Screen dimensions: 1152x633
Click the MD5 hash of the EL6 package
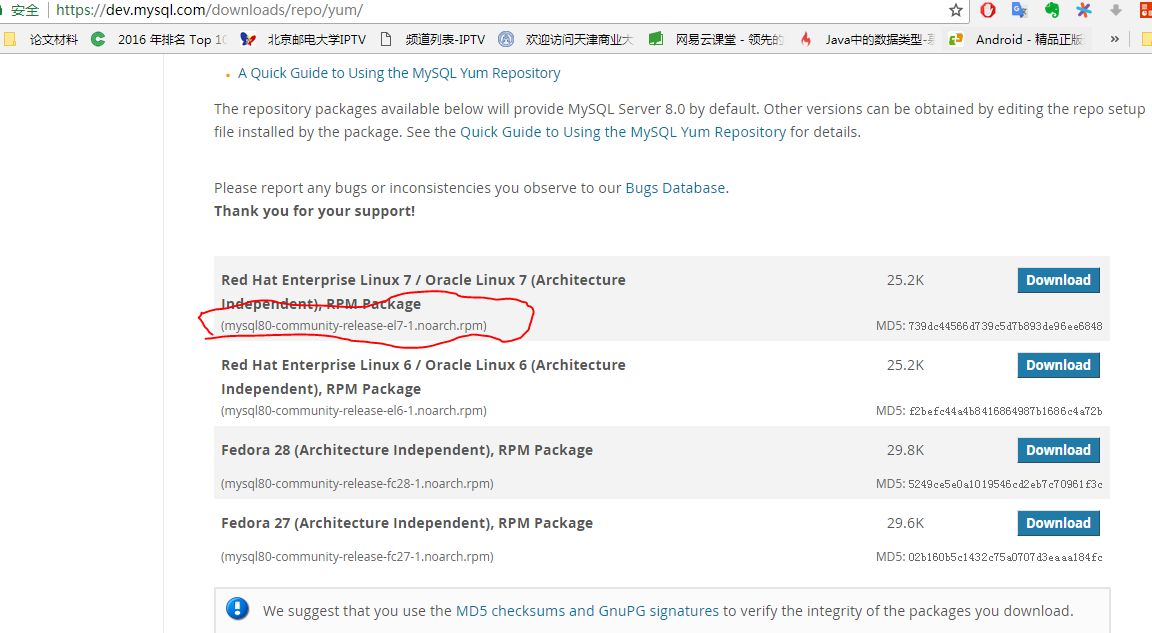pyautogui.click(x=1005, y=411)
